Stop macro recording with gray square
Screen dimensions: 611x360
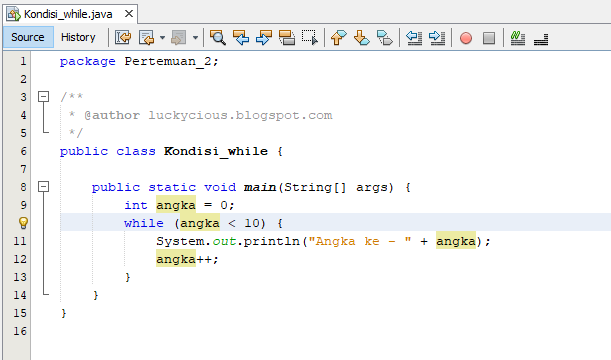(x=489, y=38)
